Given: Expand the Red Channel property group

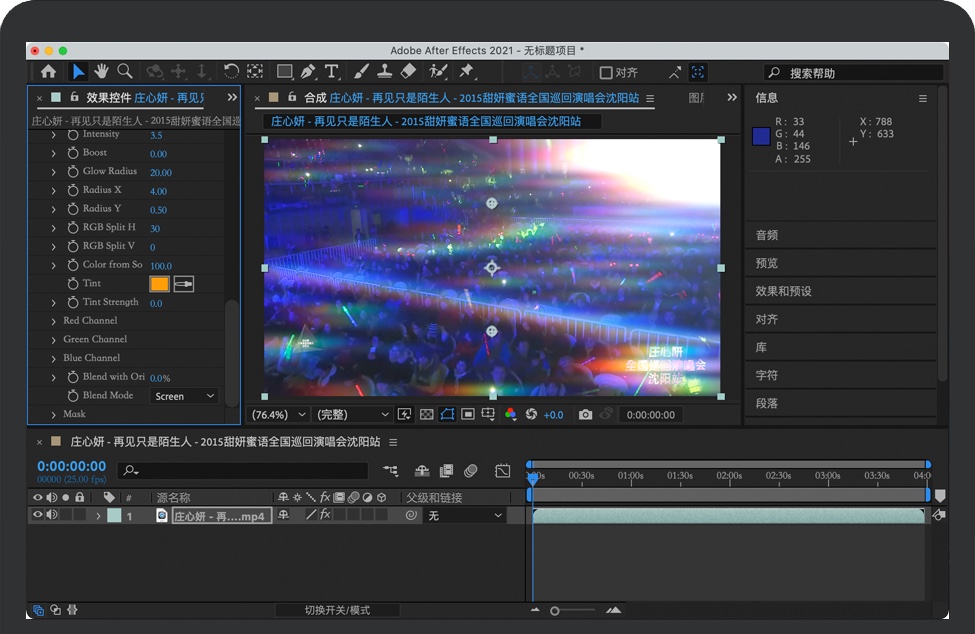Looking at the screenshot, I should 54,321.
